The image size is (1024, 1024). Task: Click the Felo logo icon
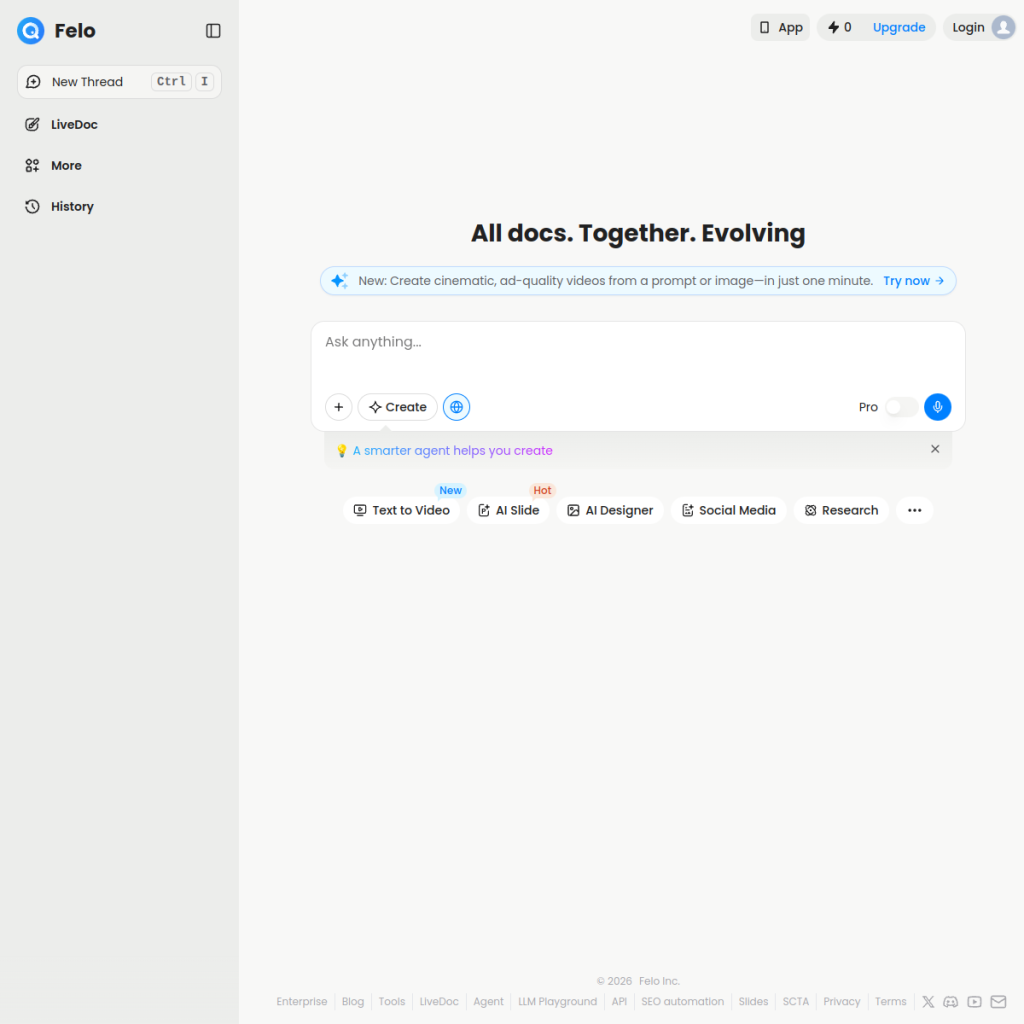pos(31,31)
